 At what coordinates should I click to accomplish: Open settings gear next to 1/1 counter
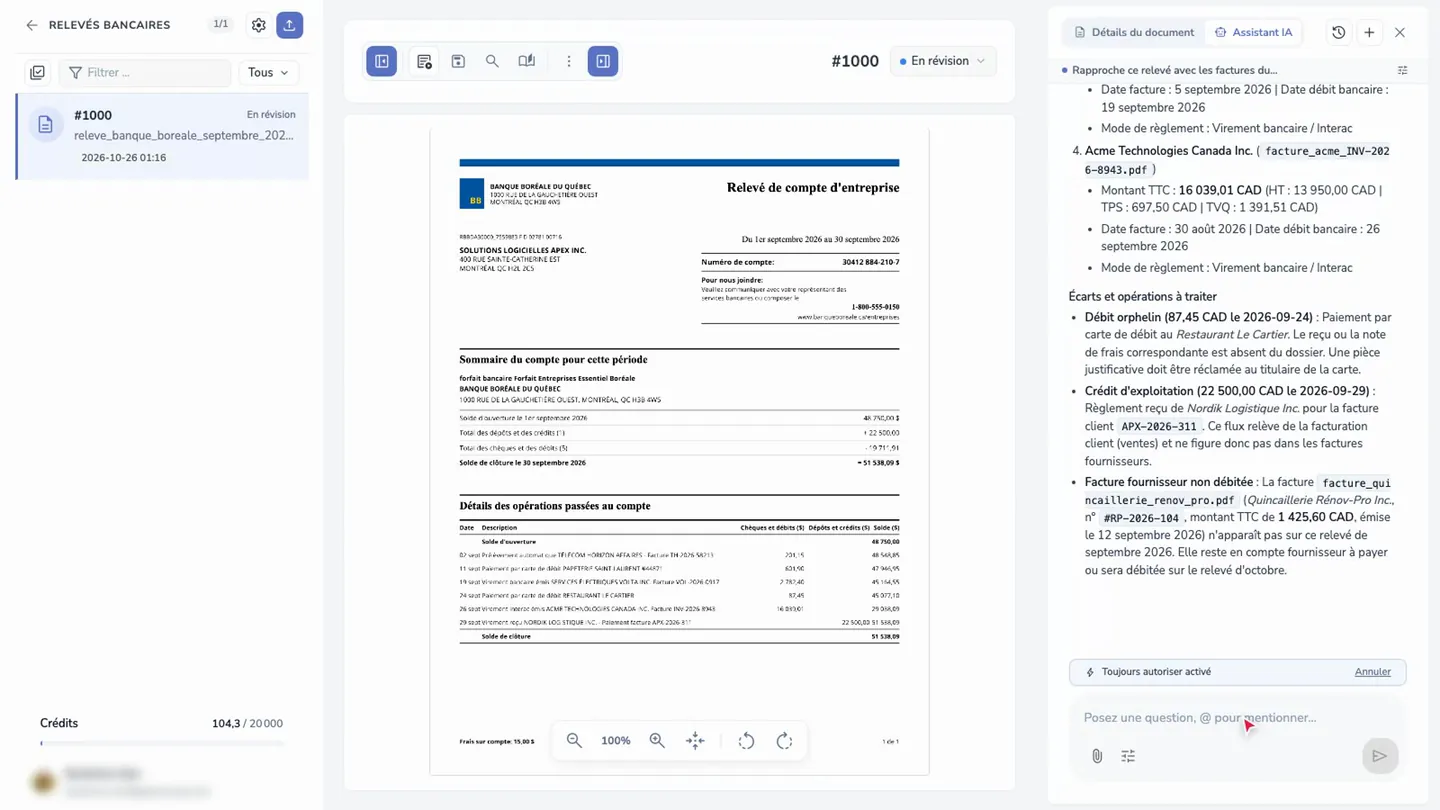[x=259, y=25]
